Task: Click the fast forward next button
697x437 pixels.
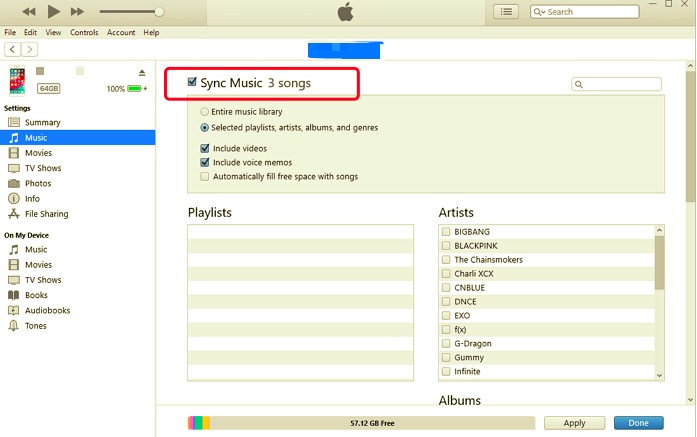Action: [77, 12]
